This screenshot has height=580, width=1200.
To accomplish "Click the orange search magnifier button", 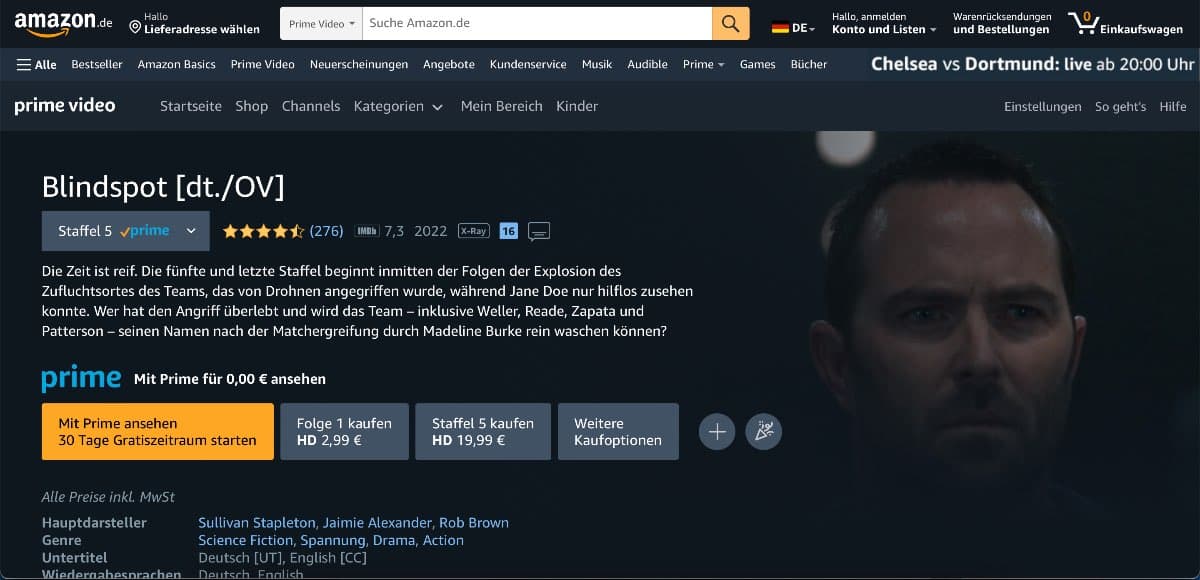I will pos(731,23).
